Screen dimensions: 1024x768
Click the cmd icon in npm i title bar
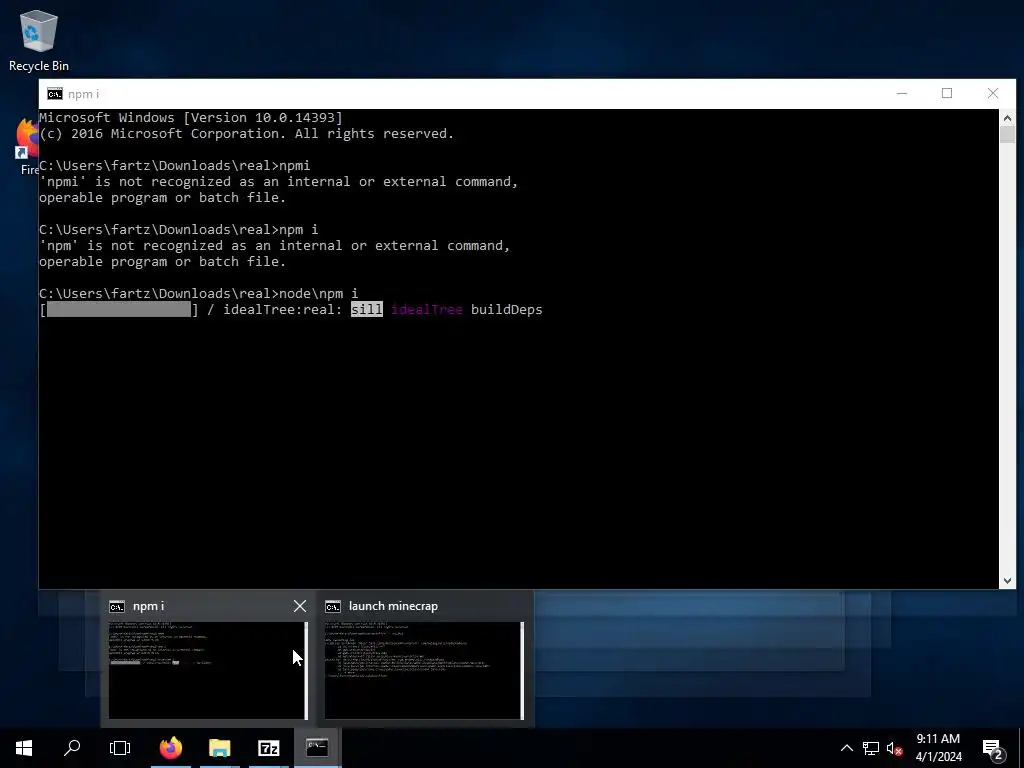pyautogui.click(x=55, y=94)
